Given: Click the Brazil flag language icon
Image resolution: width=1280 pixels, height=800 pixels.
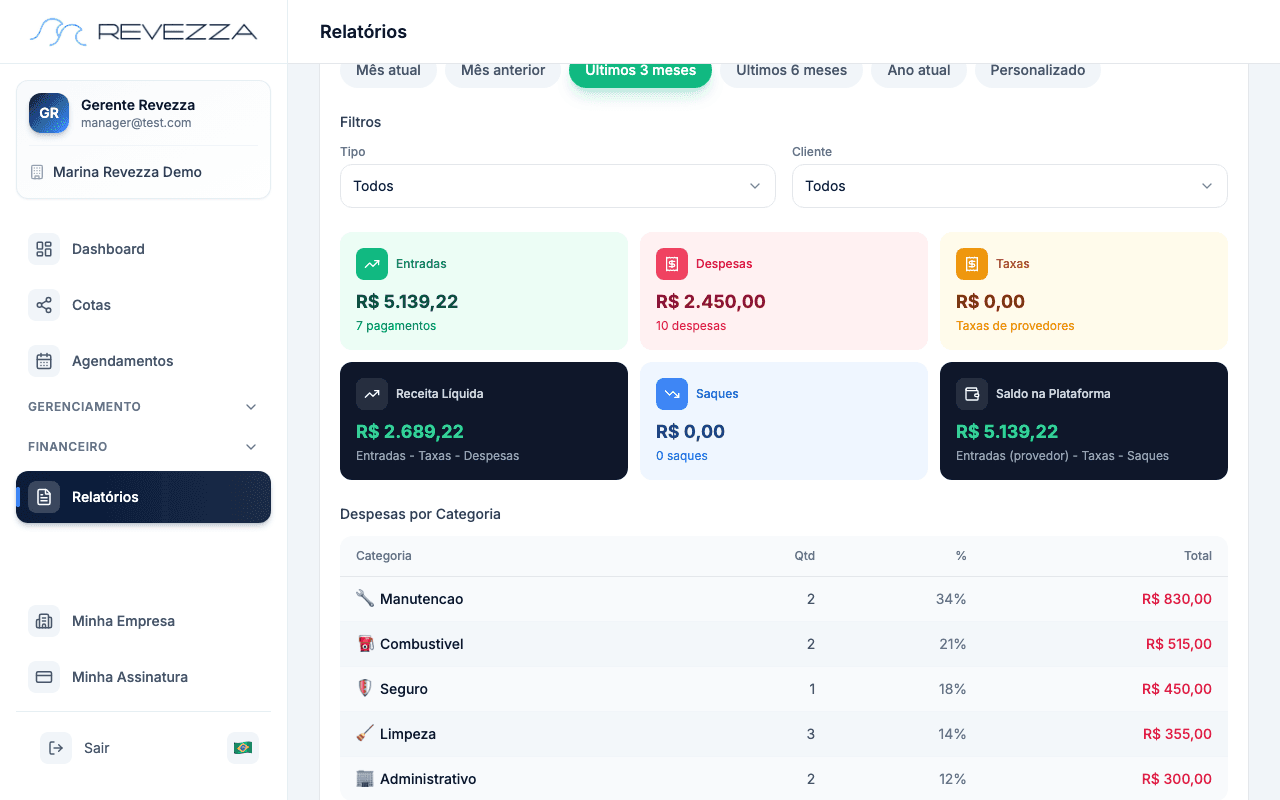Looking at the screenshot, I should click(x=243, y=748).
